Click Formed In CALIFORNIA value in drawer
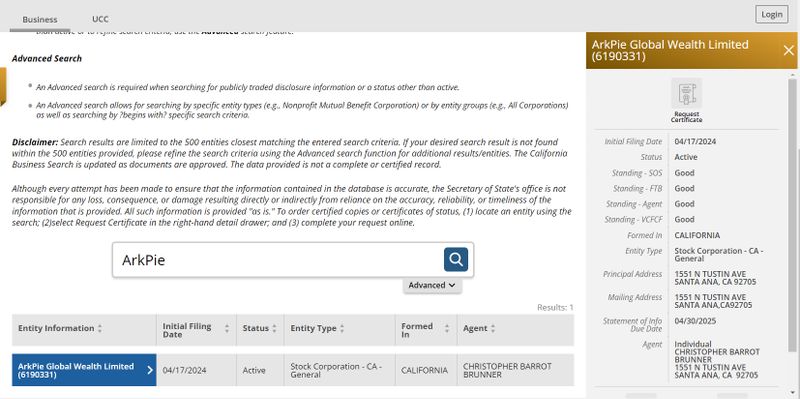The width and height of the screenshot is (800, 399). (x=697, y=235)
